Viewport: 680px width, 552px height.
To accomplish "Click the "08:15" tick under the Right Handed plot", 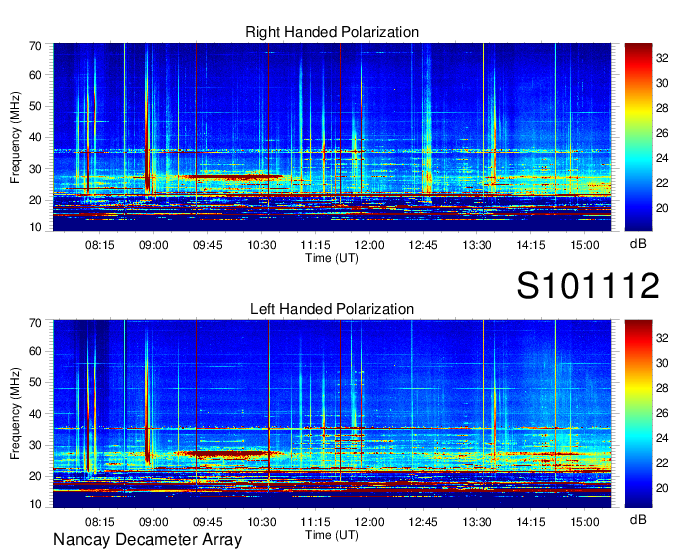I will 100,245.
